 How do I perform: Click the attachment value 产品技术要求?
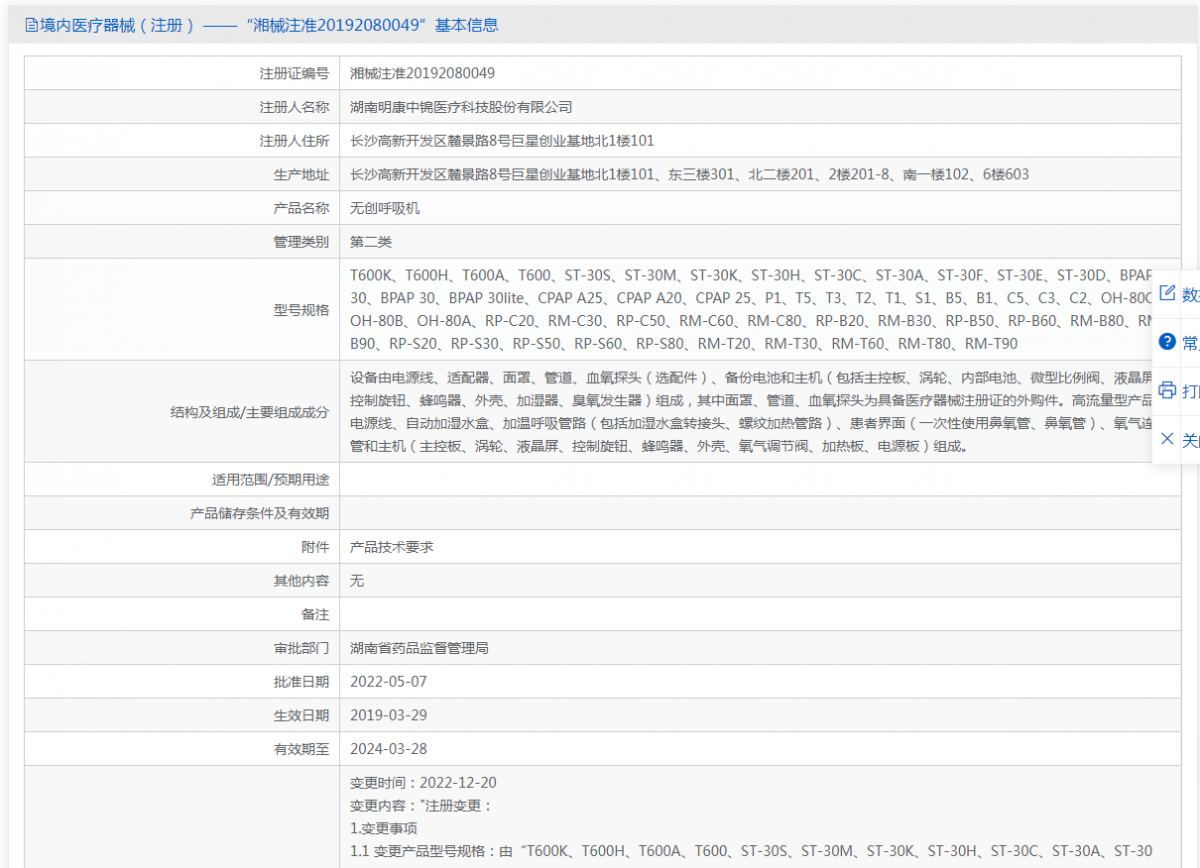[392, 547]
